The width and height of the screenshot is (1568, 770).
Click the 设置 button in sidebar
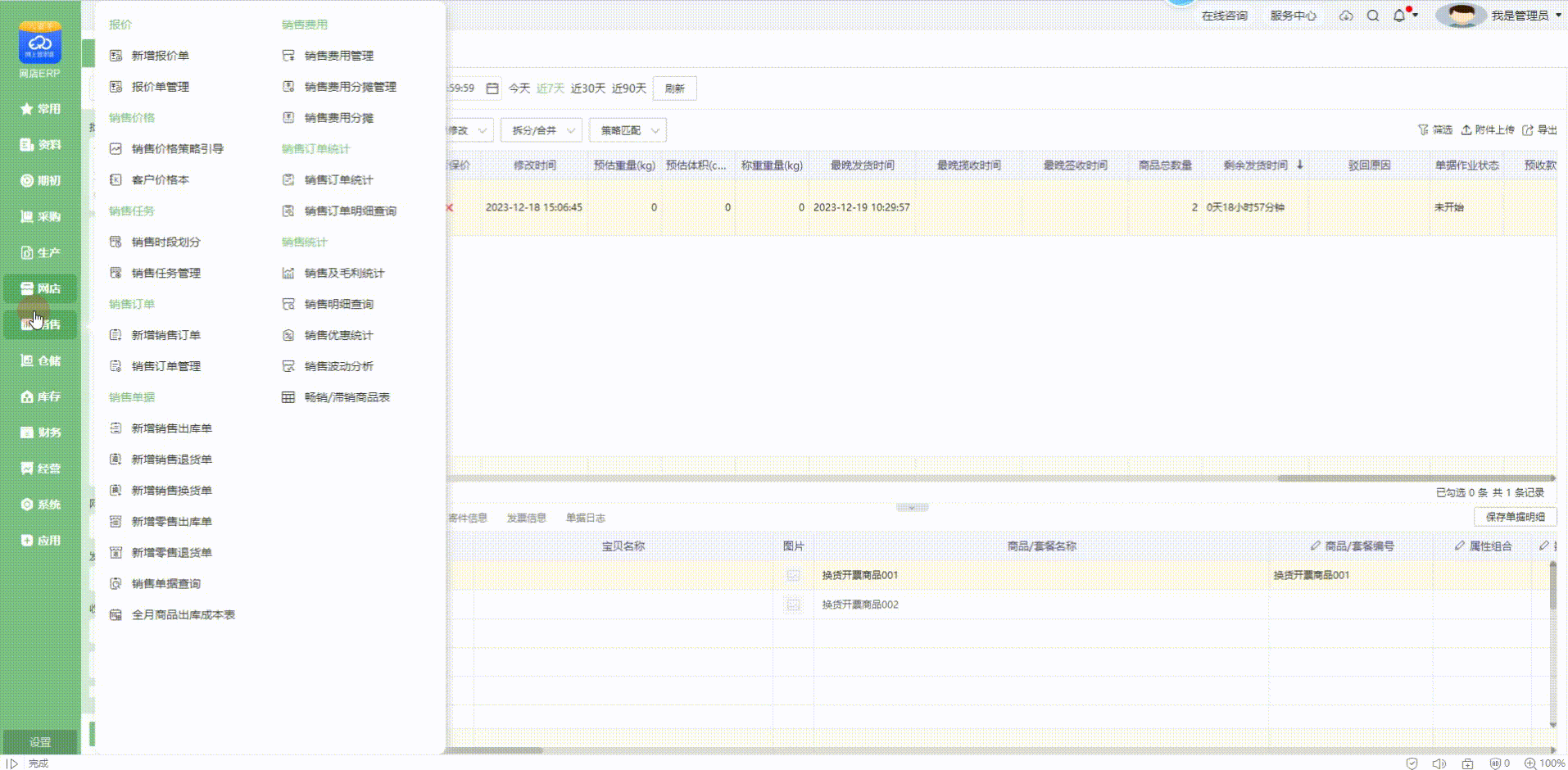(x=40, y=742)
